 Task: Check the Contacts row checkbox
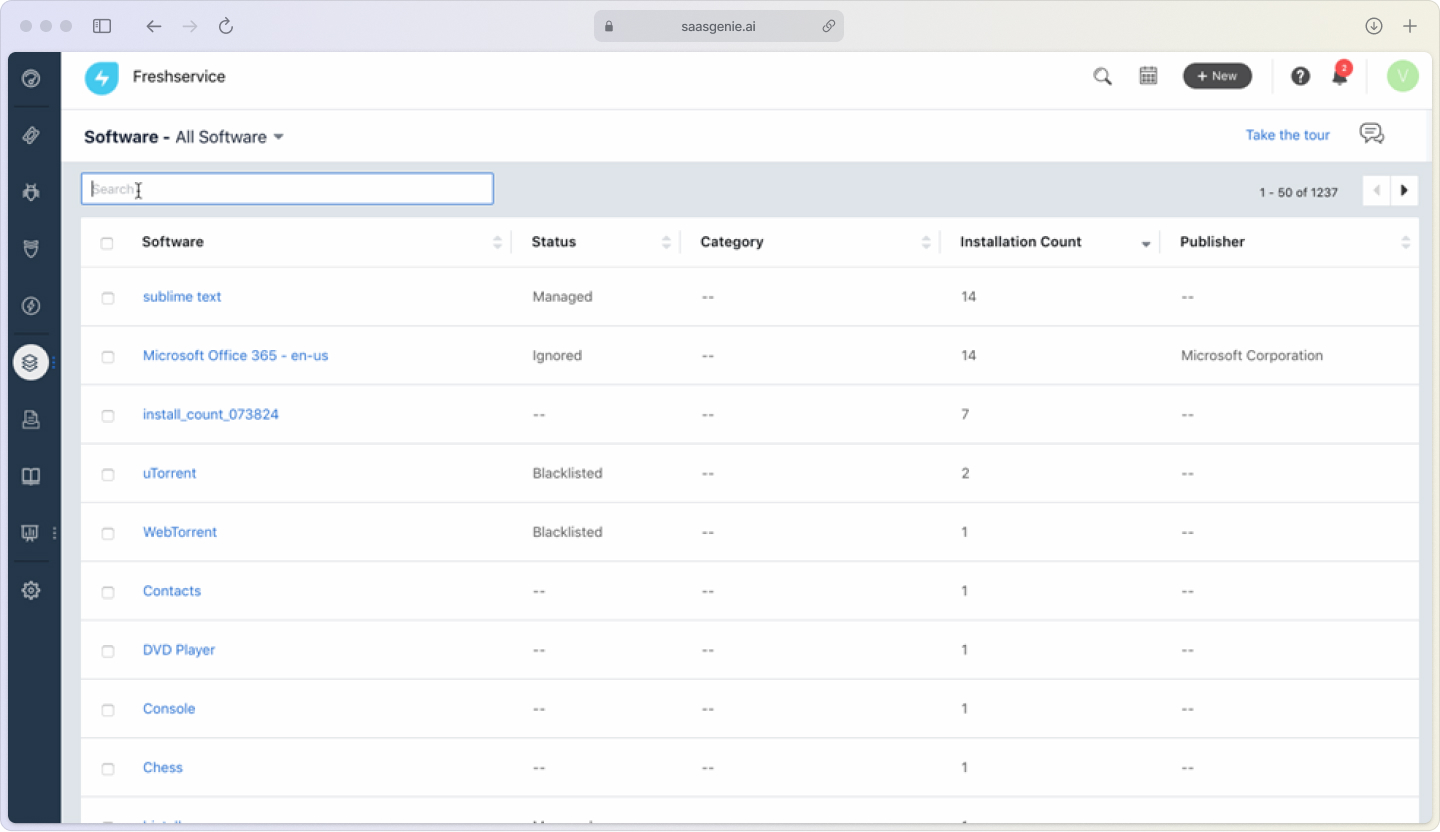[108, 593]
